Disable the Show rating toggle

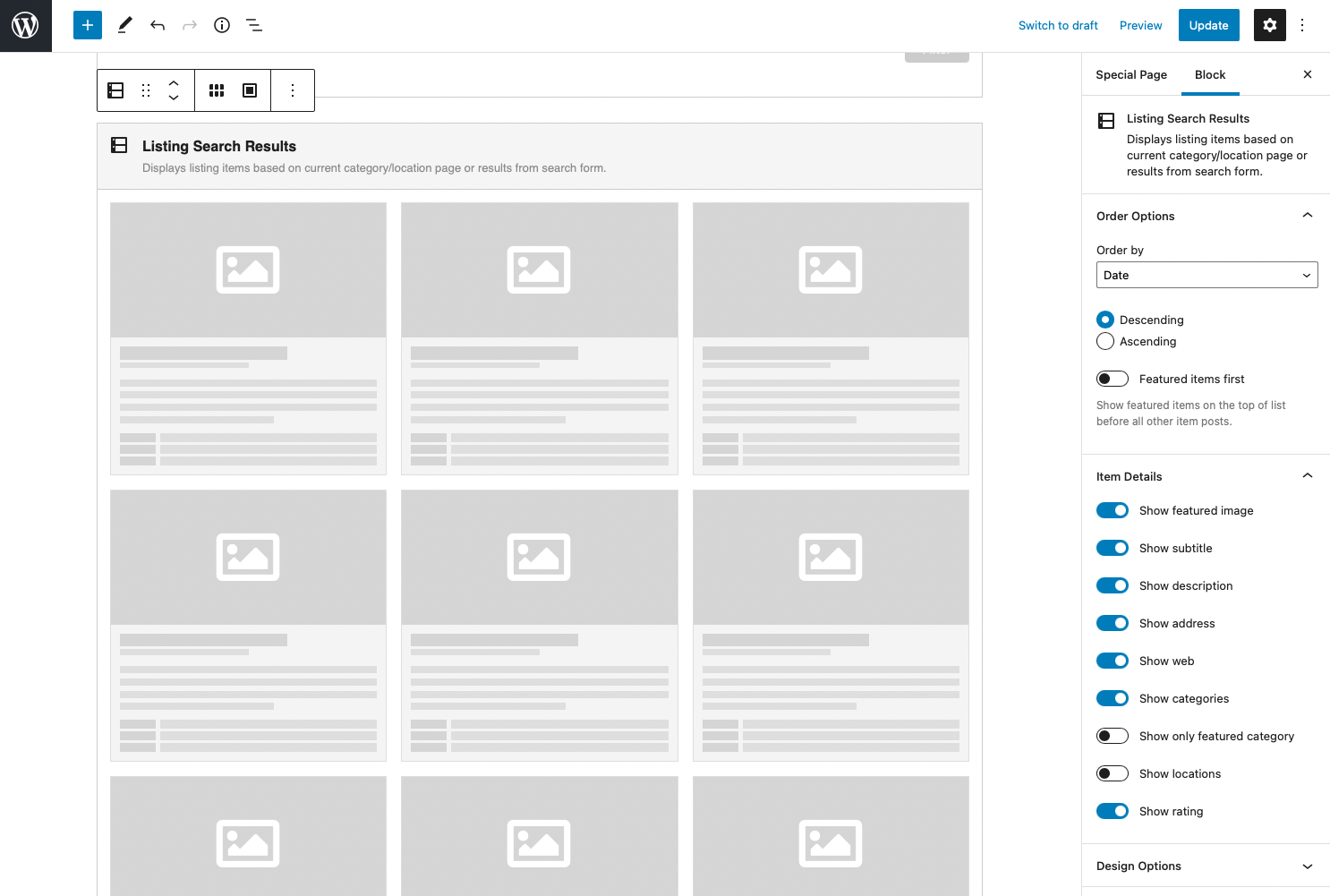1113,811
